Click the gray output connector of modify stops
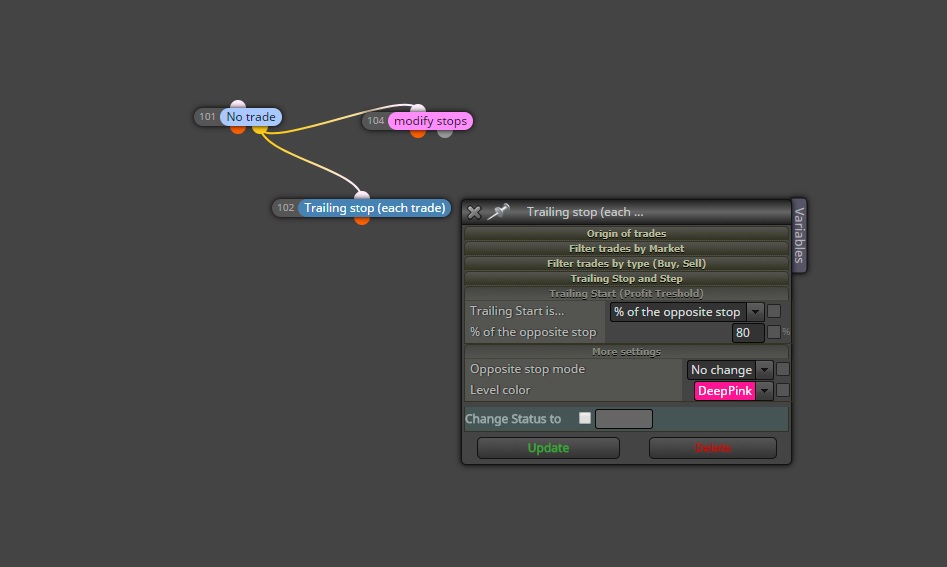The width and height of the screenshot is (947, 567). coord(445,133)
